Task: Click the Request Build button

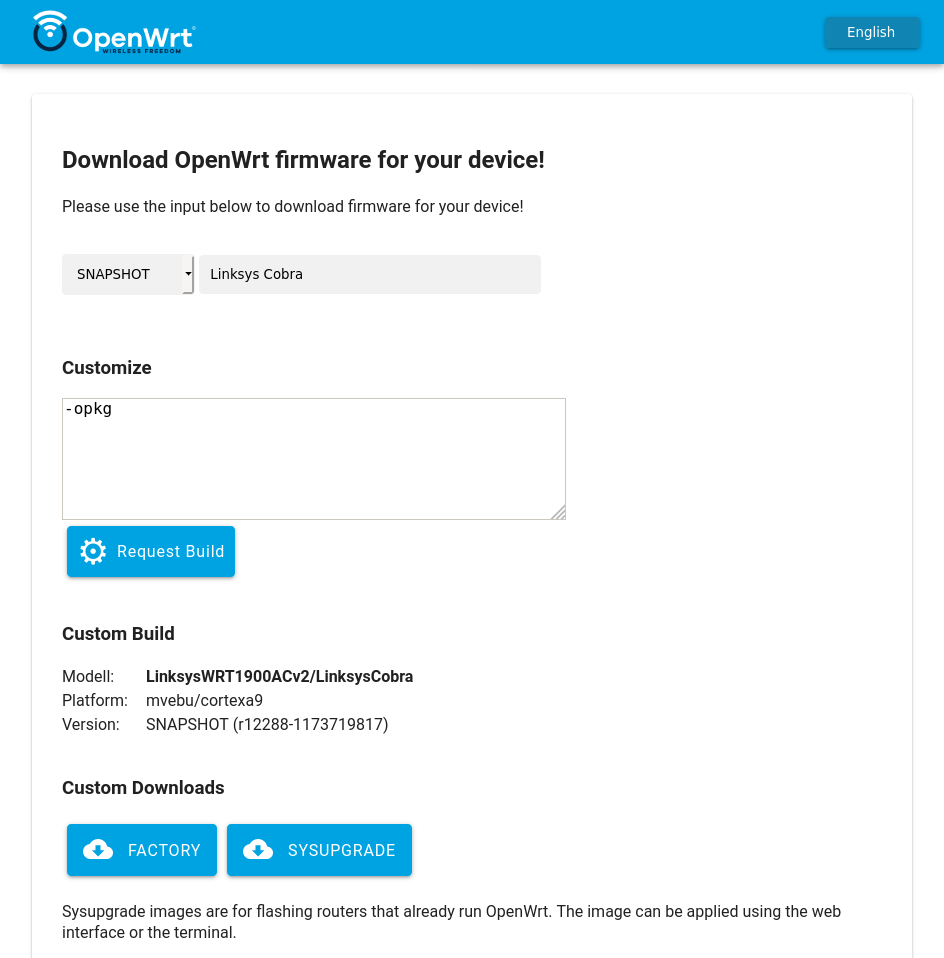Action: 151,551
